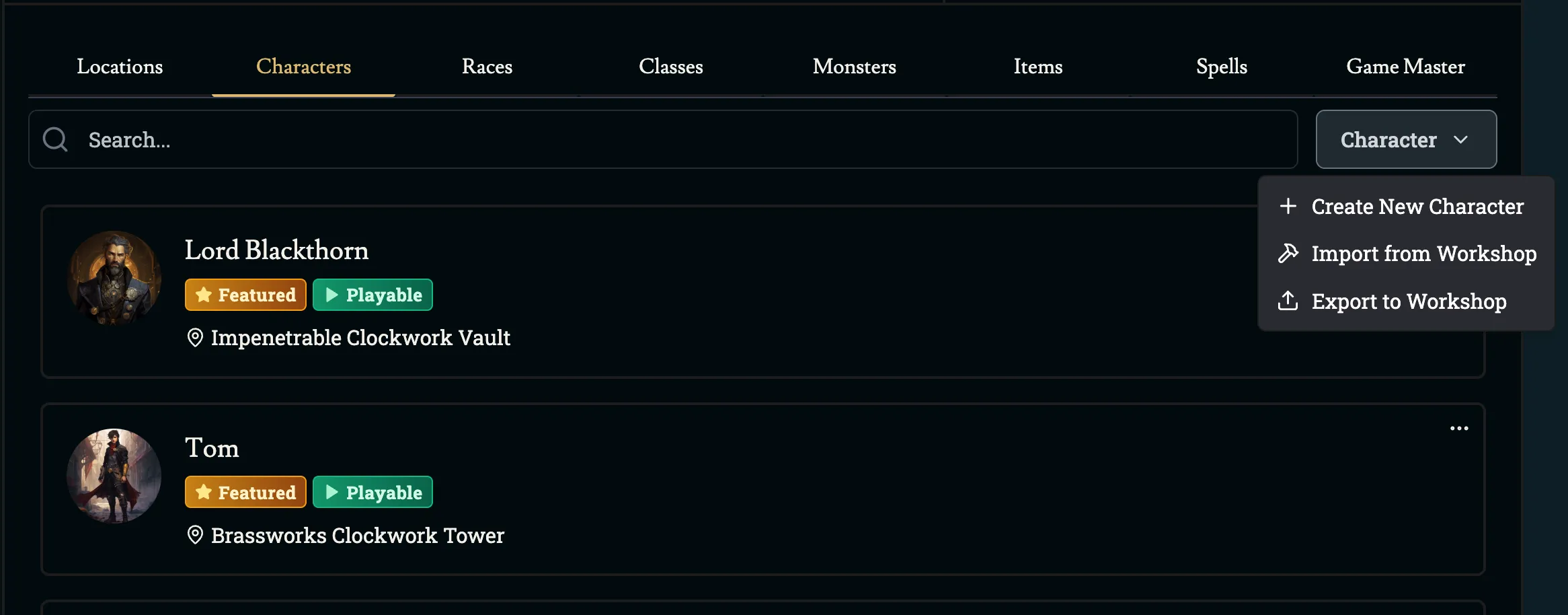1568x615 pixels.
Task: Select the Spells tab
Action: point(1221,67)
